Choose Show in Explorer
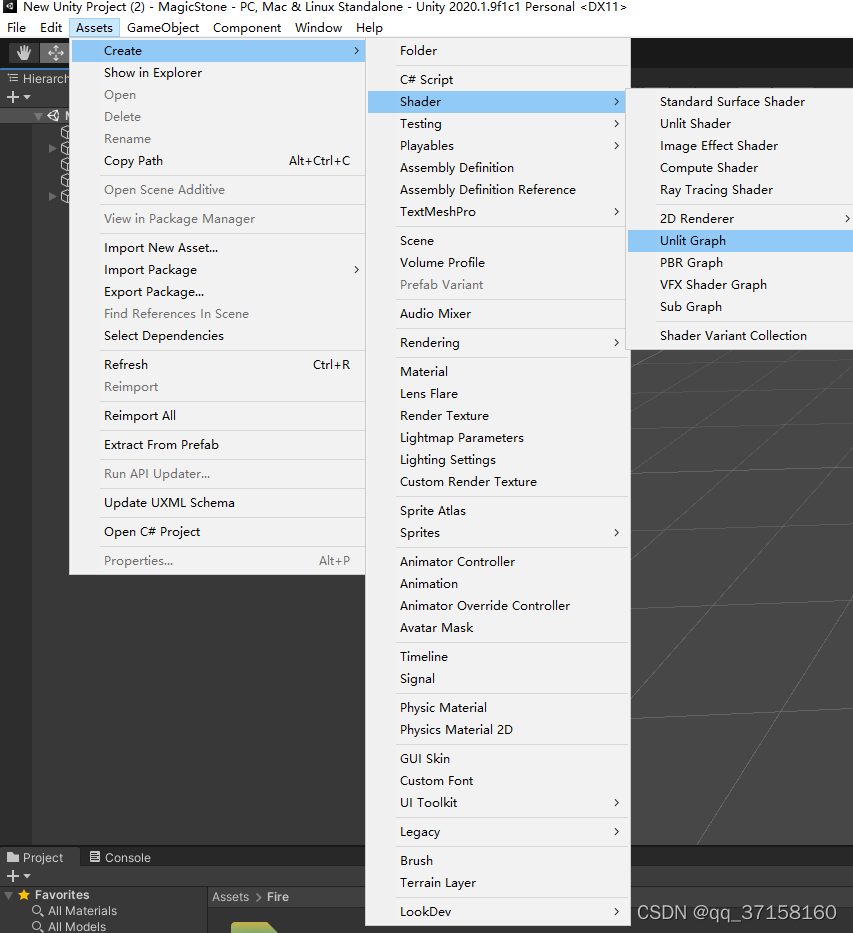This screenshot has height=933, width=853. 218,73
